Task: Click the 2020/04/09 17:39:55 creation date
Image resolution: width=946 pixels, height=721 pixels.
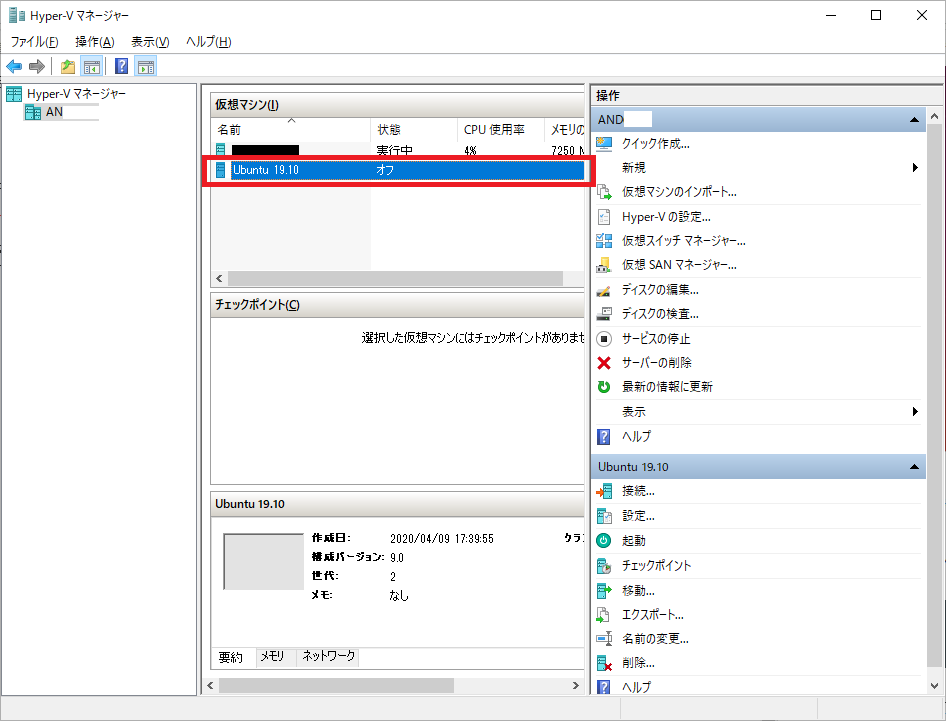Action: coord(442,539)
